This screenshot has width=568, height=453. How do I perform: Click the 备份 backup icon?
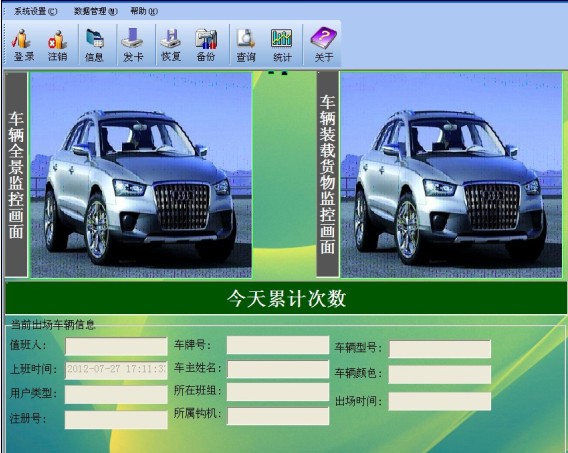[x=206, y=45]
